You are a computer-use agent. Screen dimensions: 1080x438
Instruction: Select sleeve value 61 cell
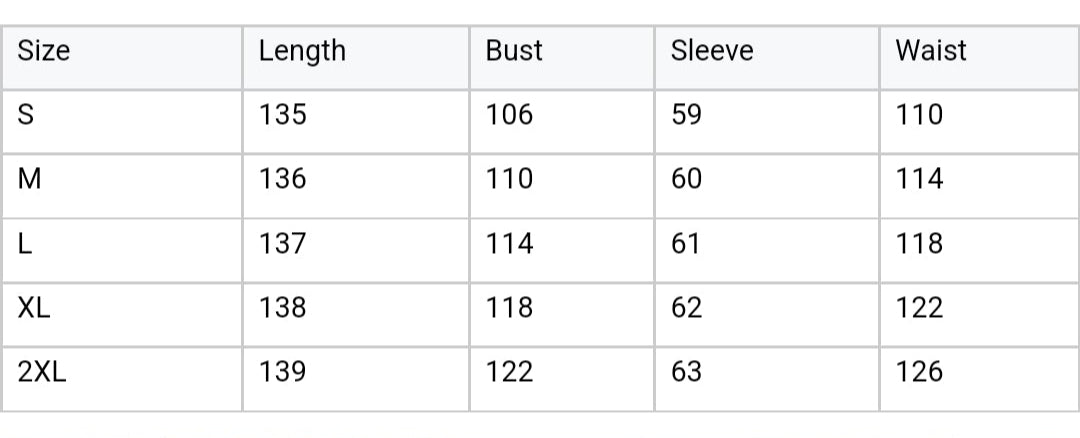(686, 243)
